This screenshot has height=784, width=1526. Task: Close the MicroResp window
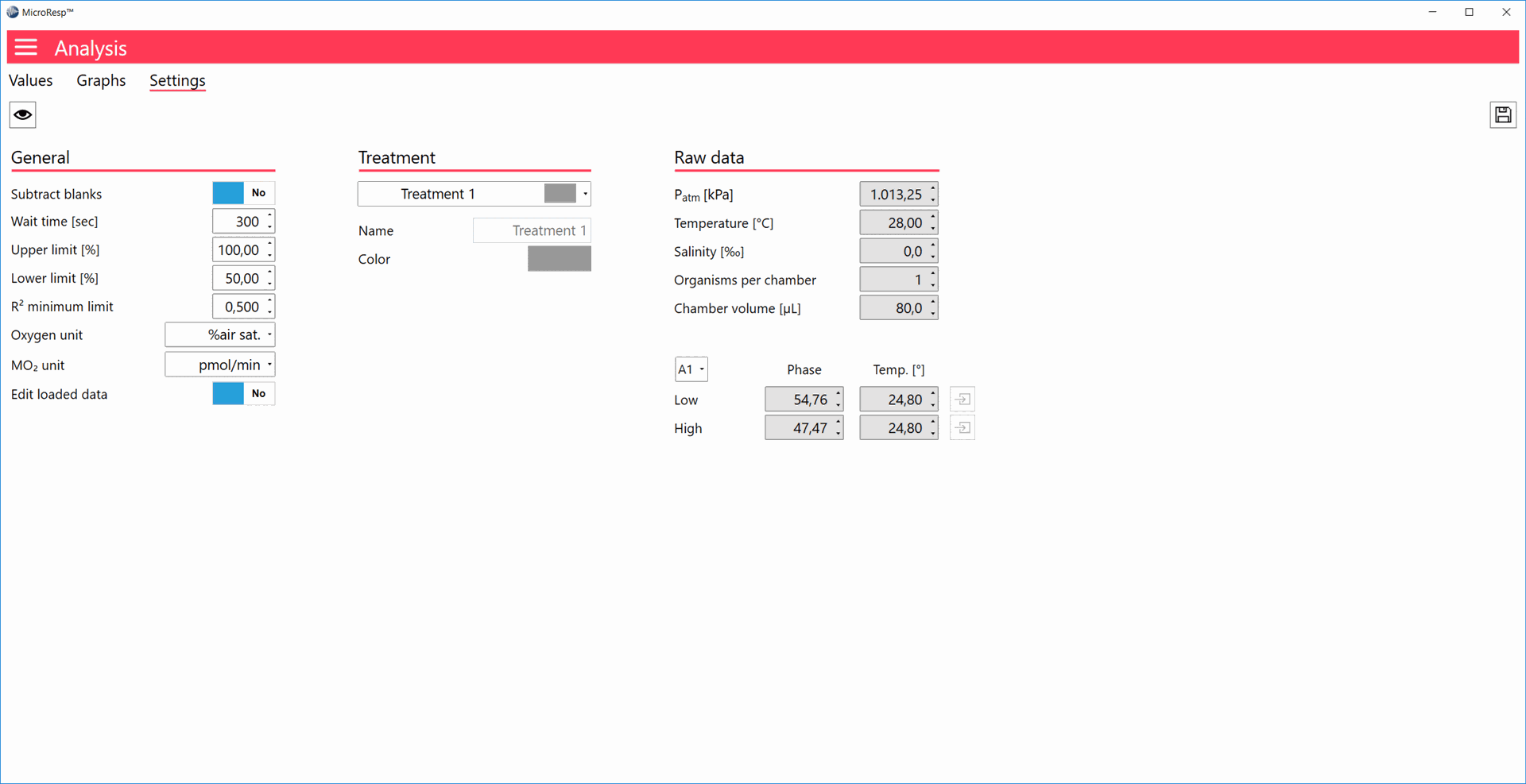point(1506,12)
